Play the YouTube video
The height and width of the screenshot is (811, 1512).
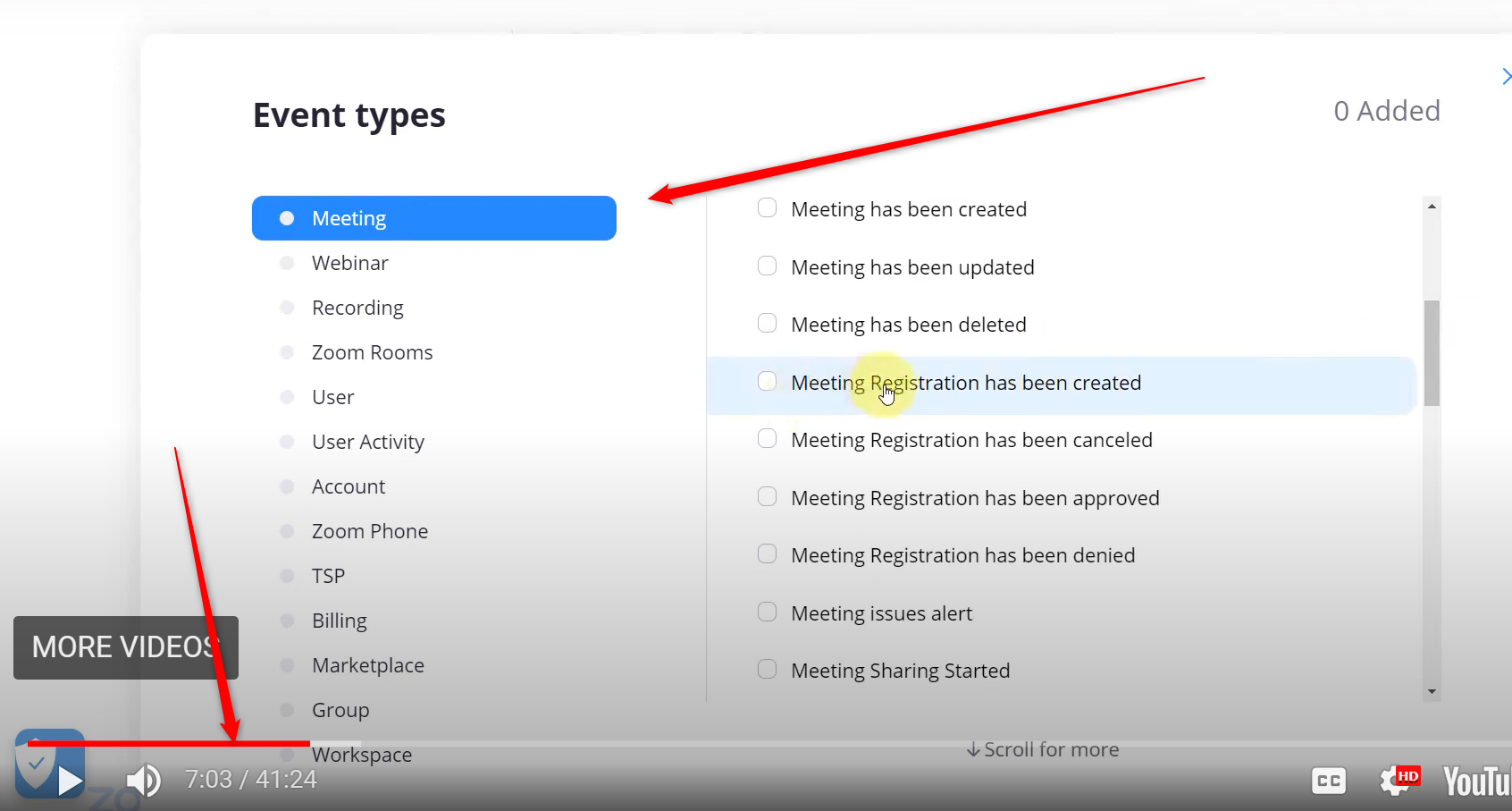70,781
